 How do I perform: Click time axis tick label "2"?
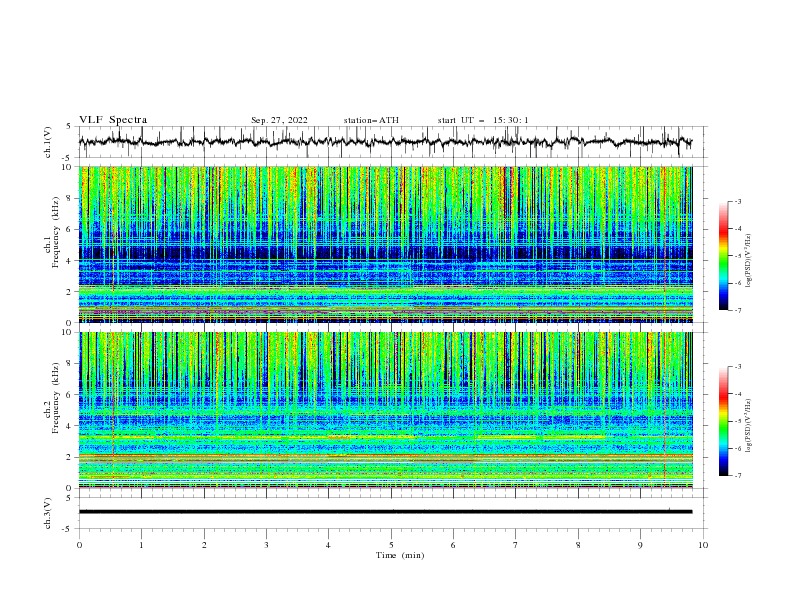coord(204,545)
